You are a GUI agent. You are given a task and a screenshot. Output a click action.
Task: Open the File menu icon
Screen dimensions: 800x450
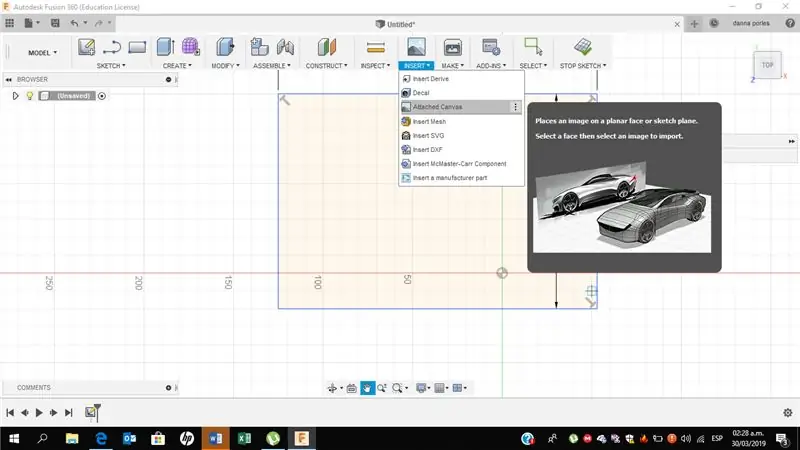coord(29,23)
